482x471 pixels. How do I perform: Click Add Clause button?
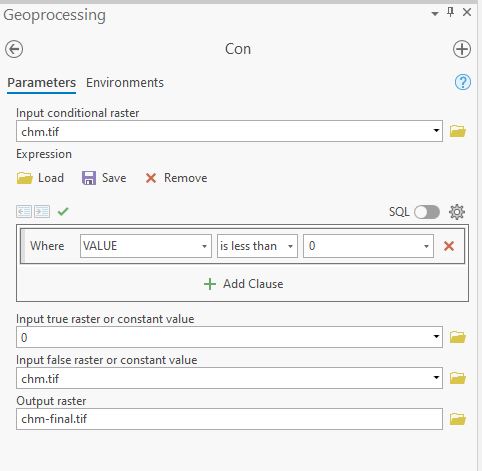click(243, 284)
